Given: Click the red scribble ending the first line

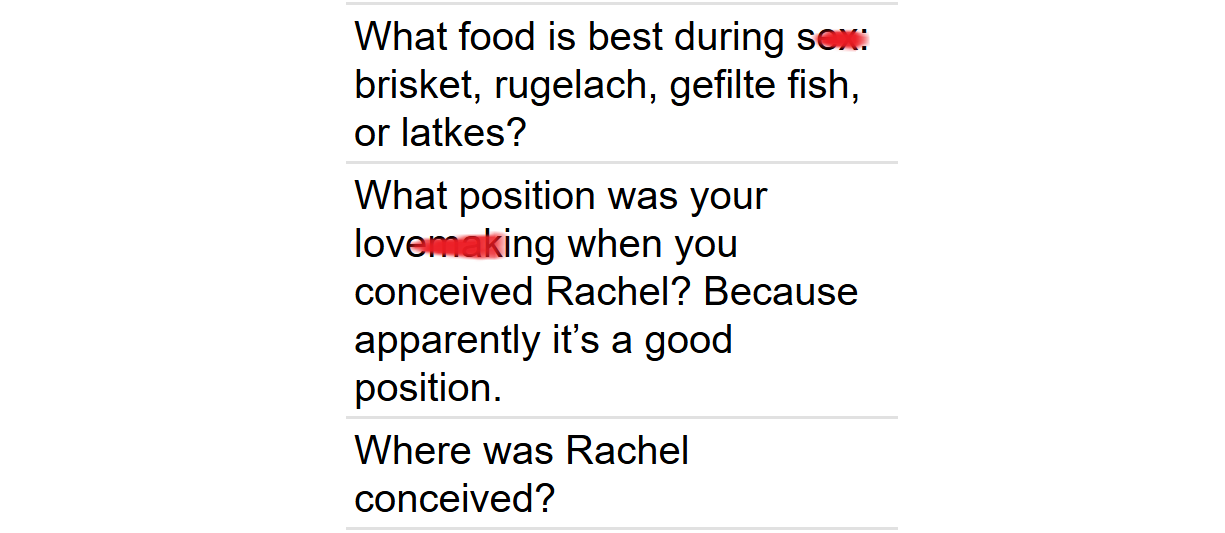Looking at the screenshot, I should tap(842, 39).
